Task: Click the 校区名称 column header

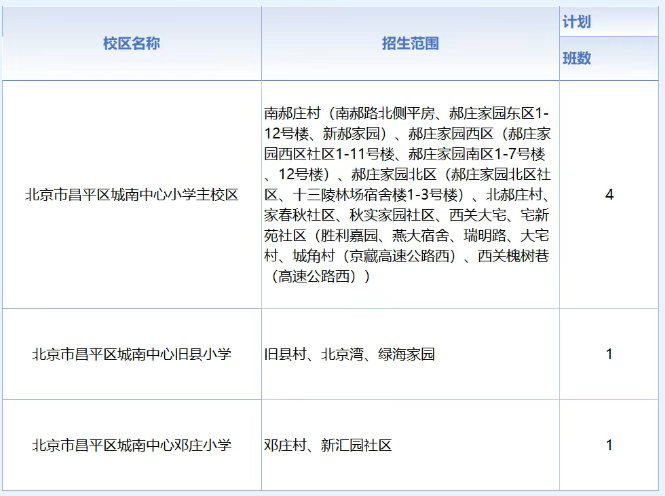Action: click(x=131, y=43)
